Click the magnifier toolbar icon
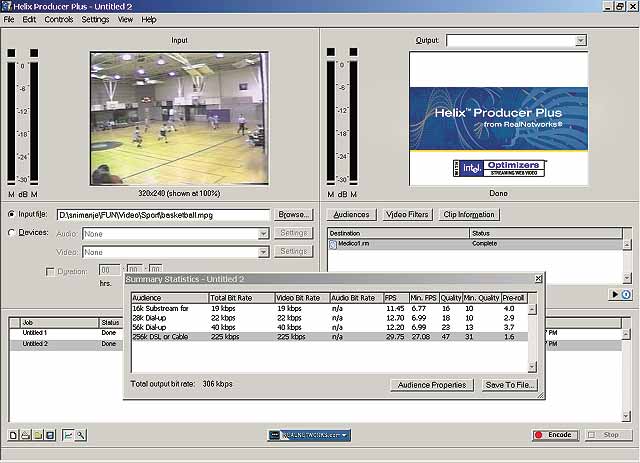The width and height of the screenshot is (640, 463). (x=80, y=435)
